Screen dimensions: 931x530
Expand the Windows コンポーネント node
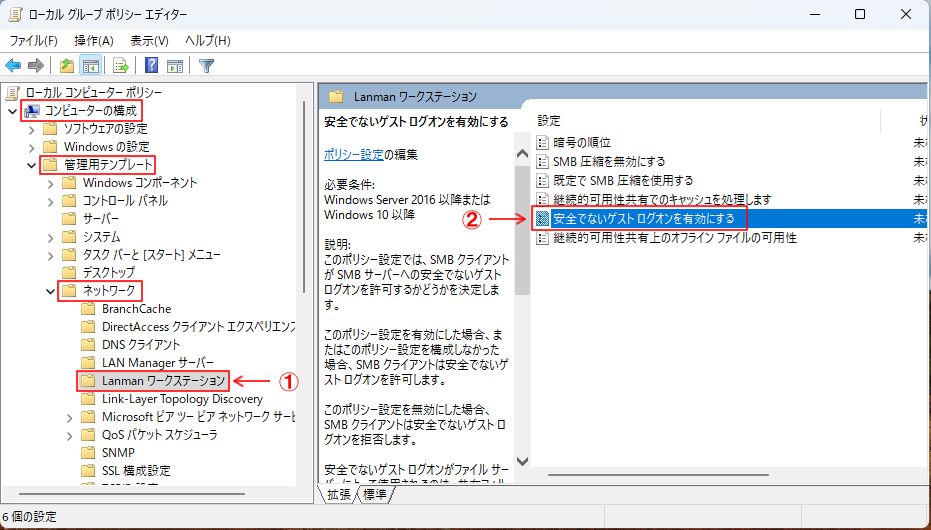pyautogui.click(x=51, y=183)
